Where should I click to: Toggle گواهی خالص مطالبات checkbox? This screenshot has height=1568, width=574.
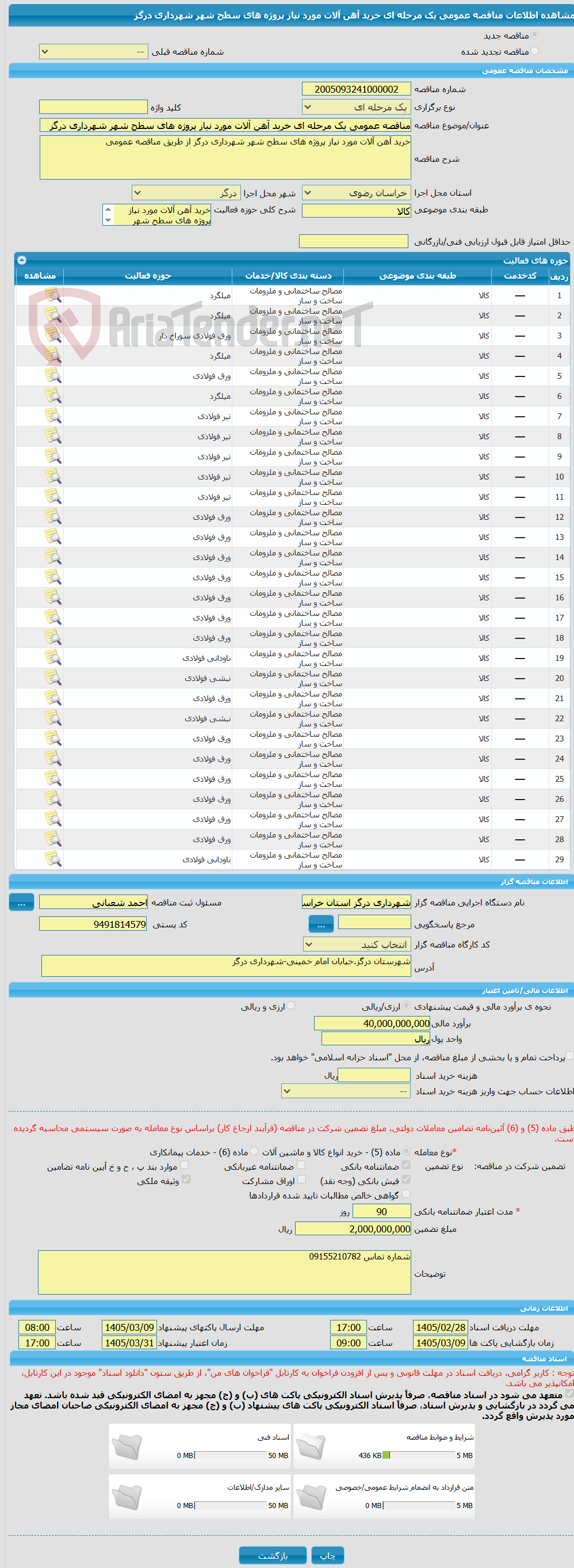tap(406, 1194)
